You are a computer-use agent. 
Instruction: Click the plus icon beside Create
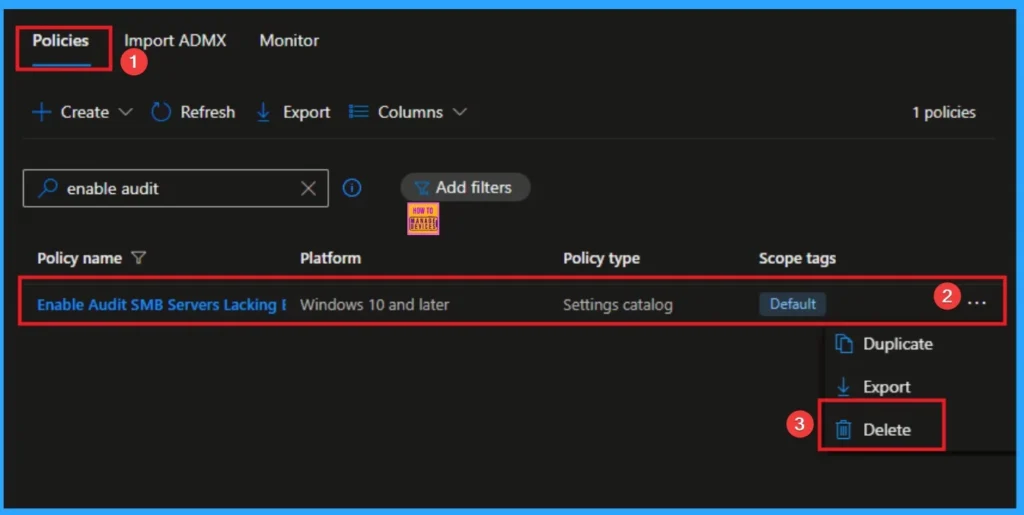(x=41, y=112)
